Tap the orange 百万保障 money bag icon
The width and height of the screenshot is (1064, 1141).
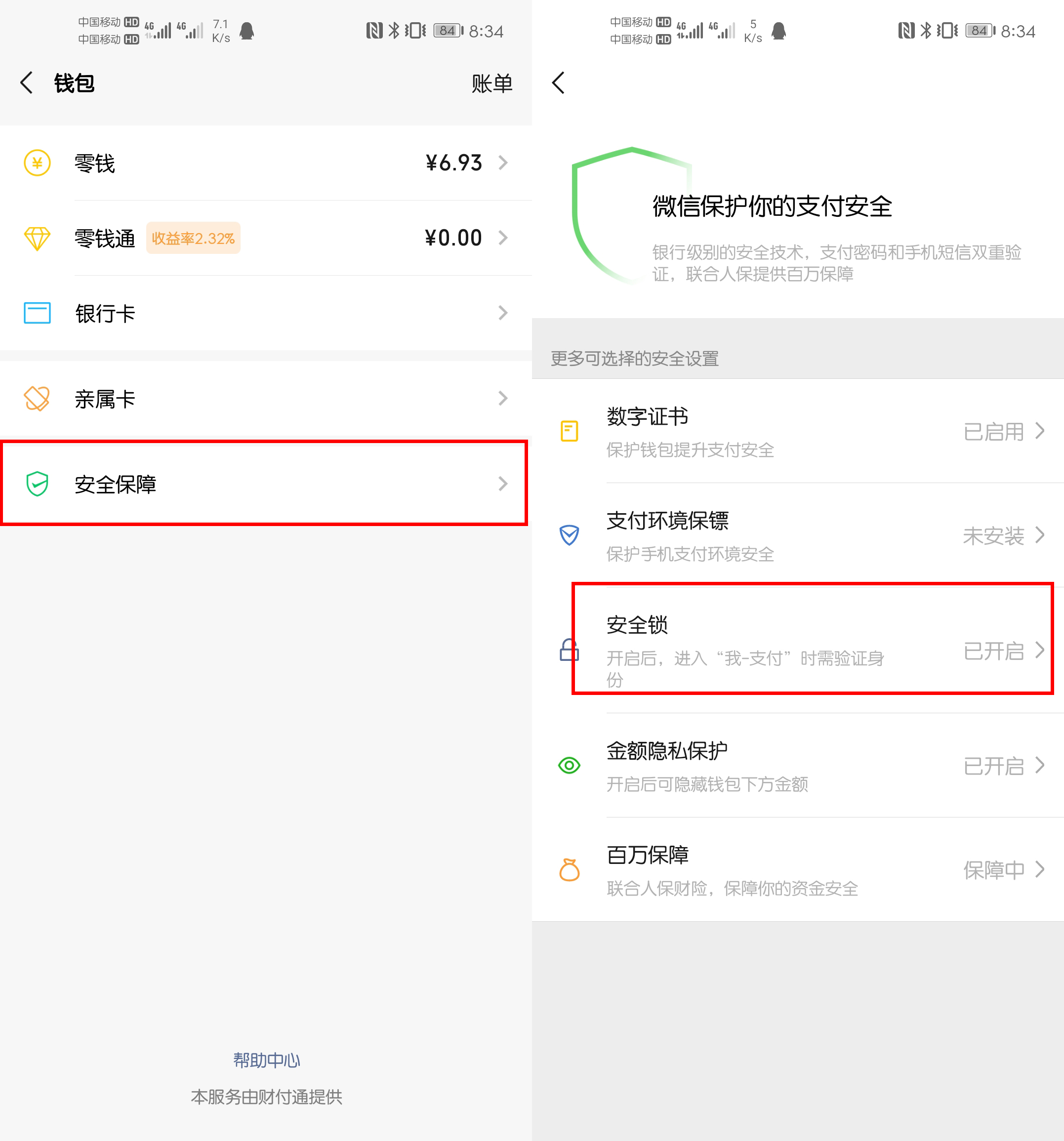[x=570, y=869]
